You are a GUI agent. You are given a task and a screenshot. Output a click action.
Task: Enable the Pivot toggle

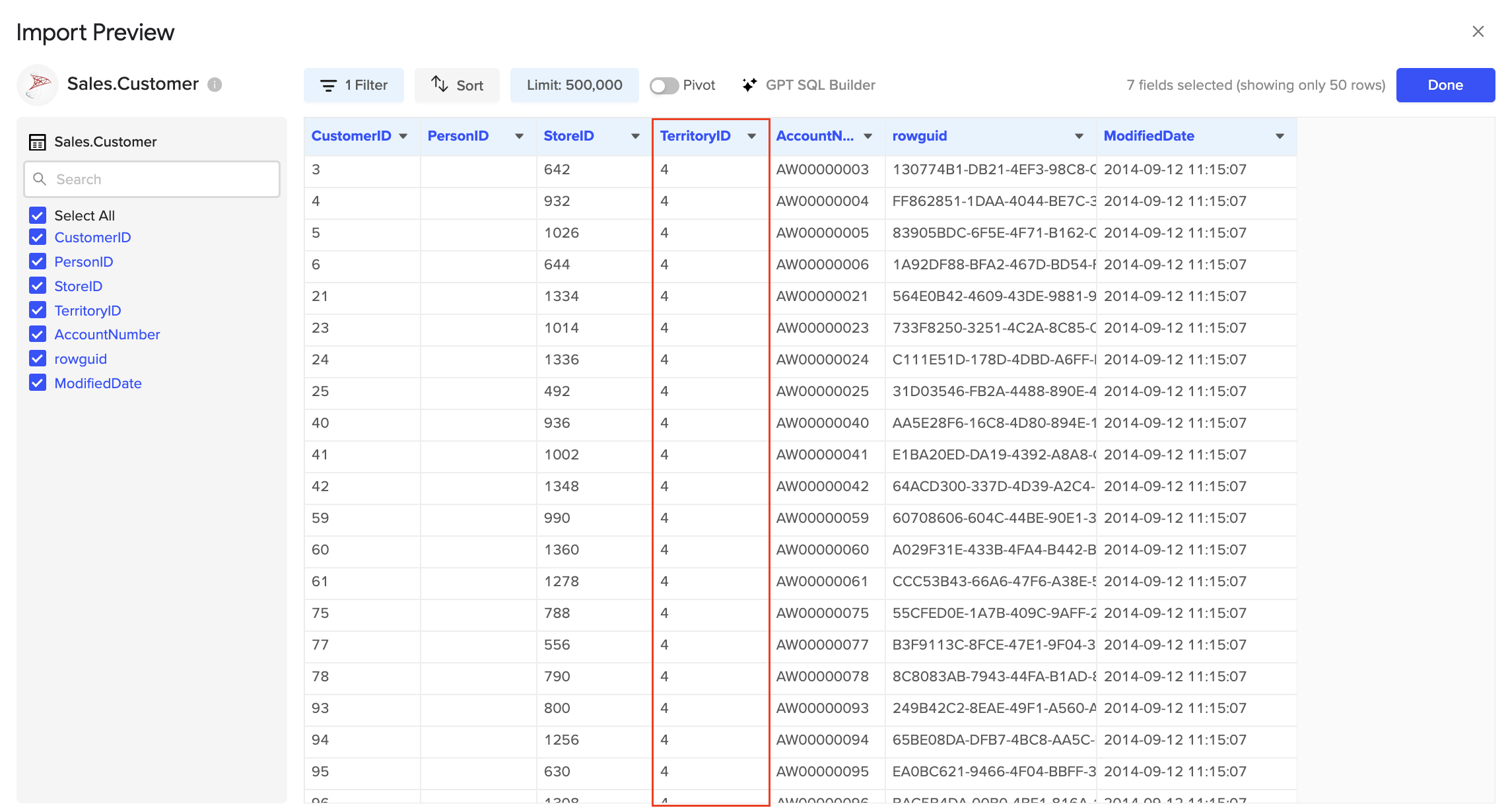[664, 85]
